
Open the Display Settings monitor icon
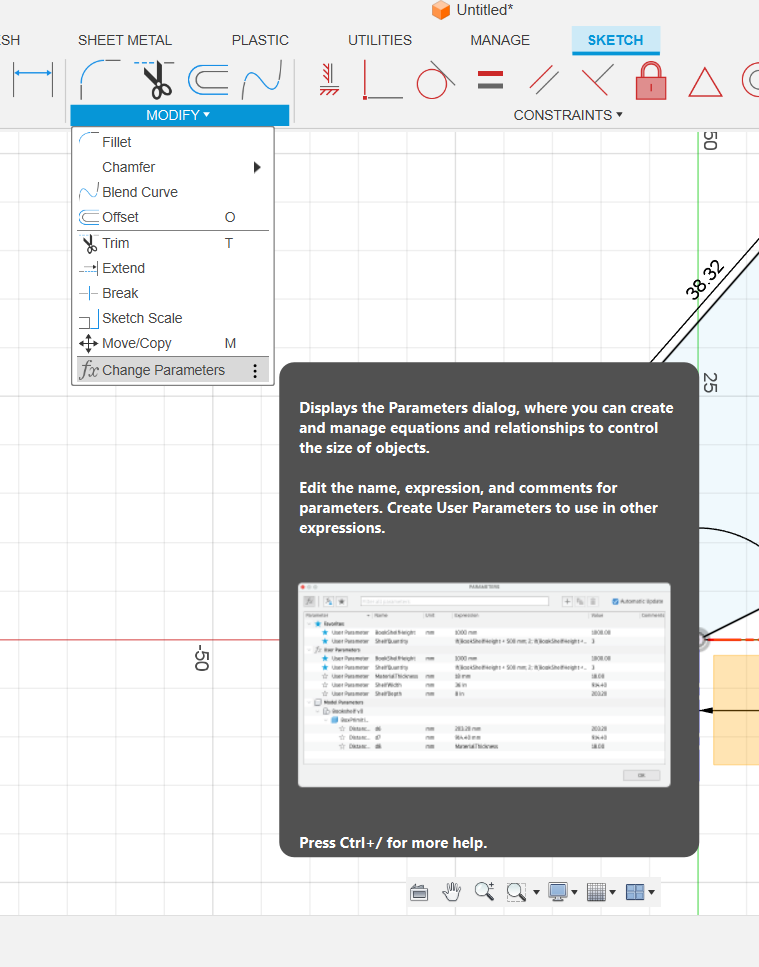tap(558, 892)
